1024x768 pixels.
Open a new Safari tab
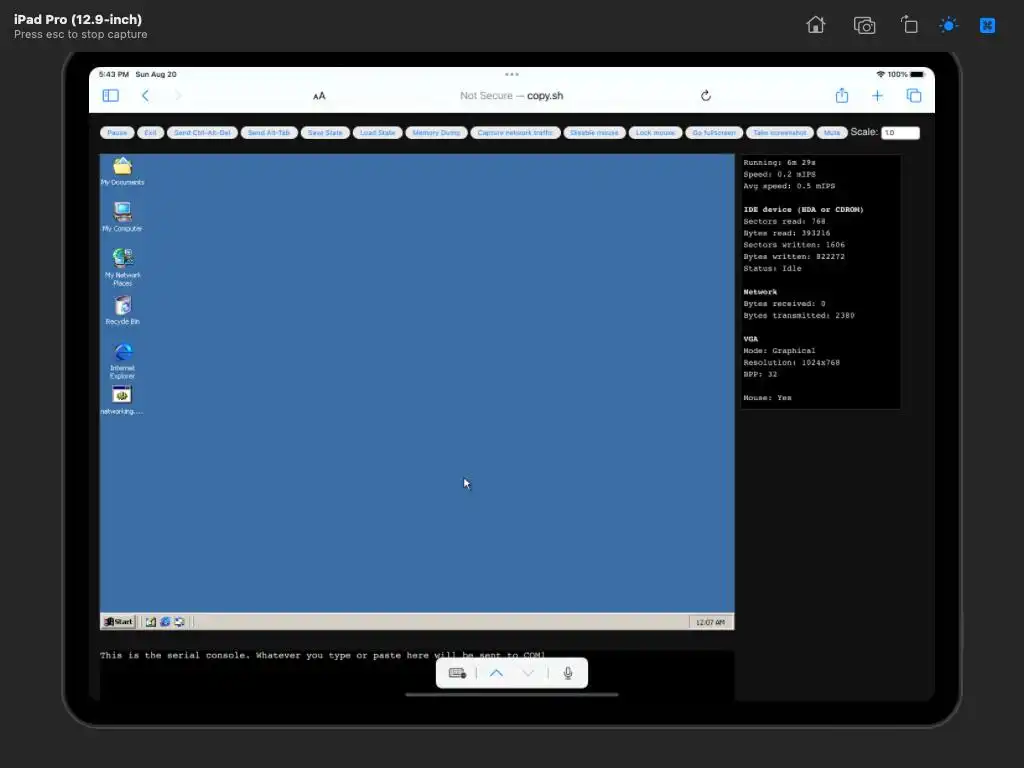coord(877,96)
